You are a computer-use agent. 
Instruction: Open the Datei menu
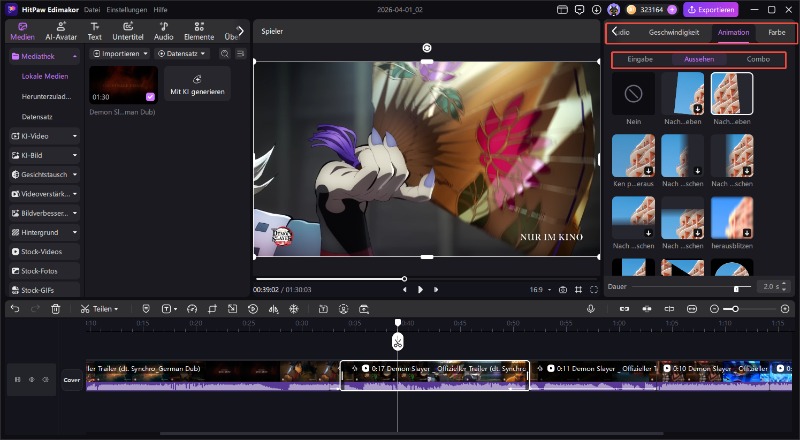(92, 10)
